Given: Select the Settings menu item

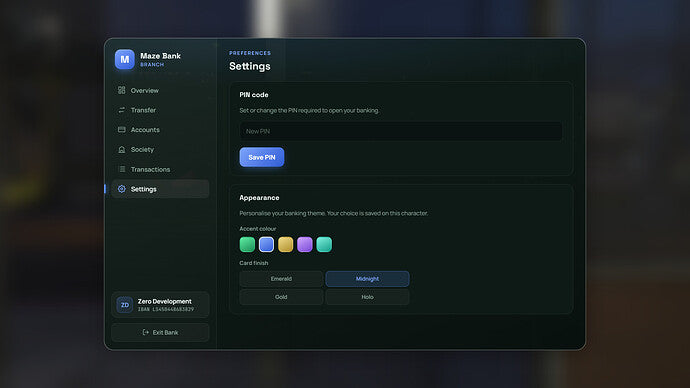Looking at the screenshot, I should (160, 189).
